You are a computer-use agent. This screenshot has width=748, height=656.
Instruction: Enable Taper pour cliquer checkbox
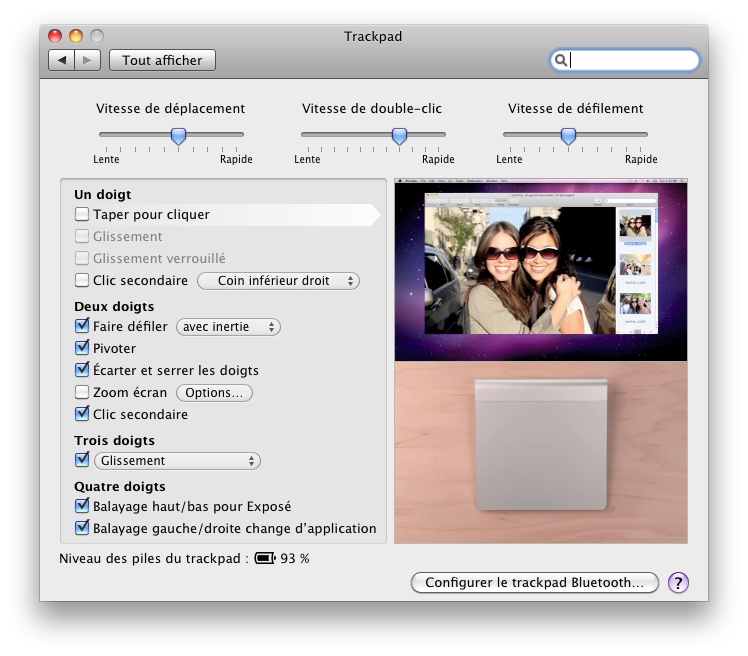tap(82, 214)
